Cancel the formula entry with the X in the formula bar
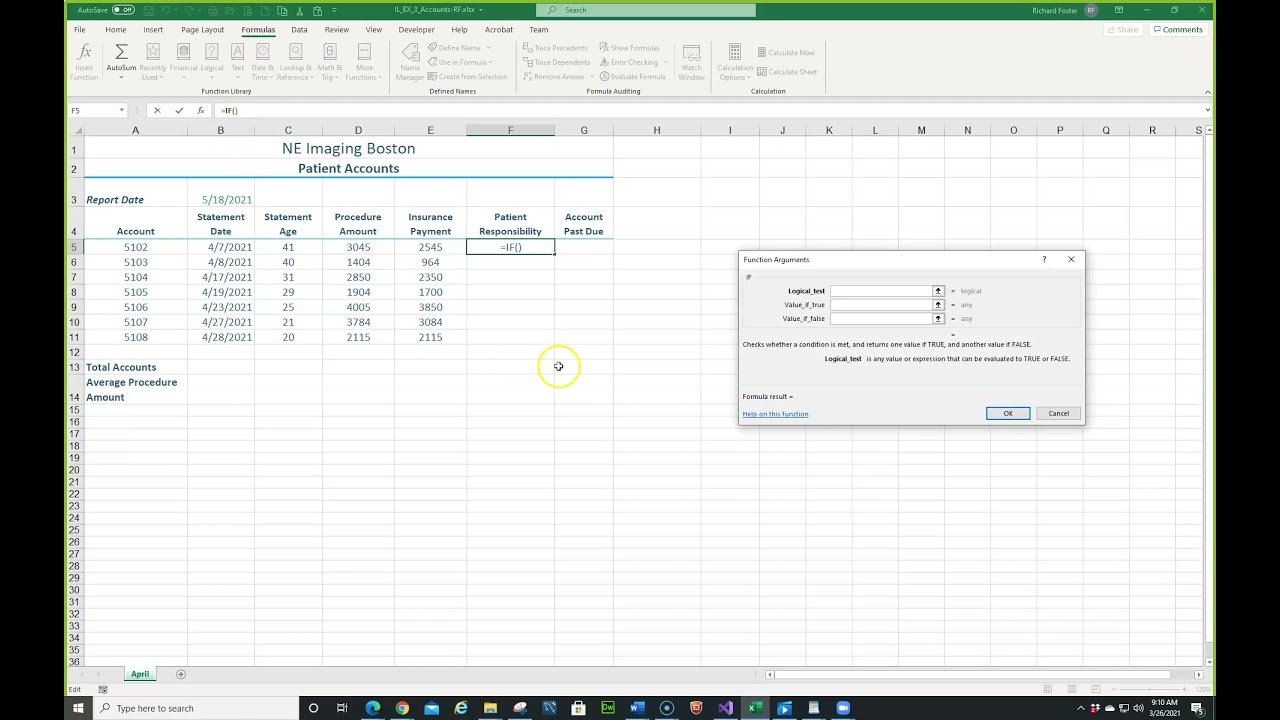Viewport: 1280px width, 720px height. 157,110
